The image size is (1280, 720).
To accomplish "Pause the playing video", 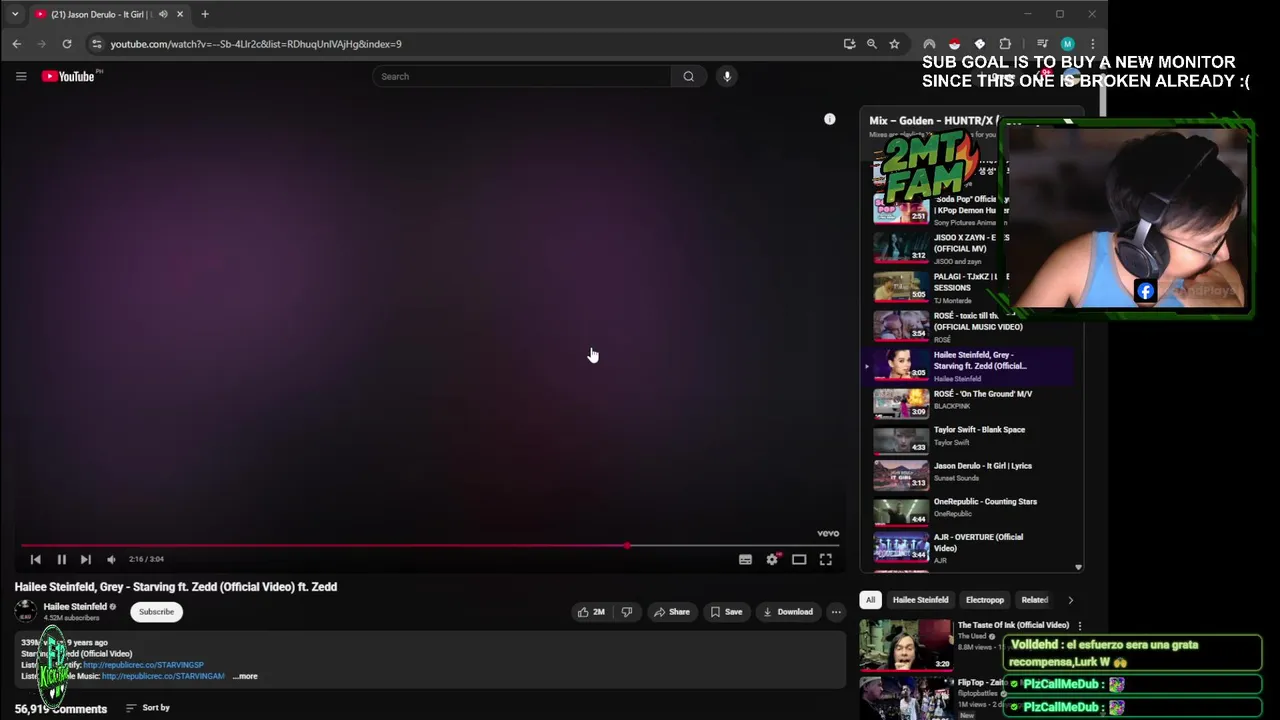I will 61,559.
